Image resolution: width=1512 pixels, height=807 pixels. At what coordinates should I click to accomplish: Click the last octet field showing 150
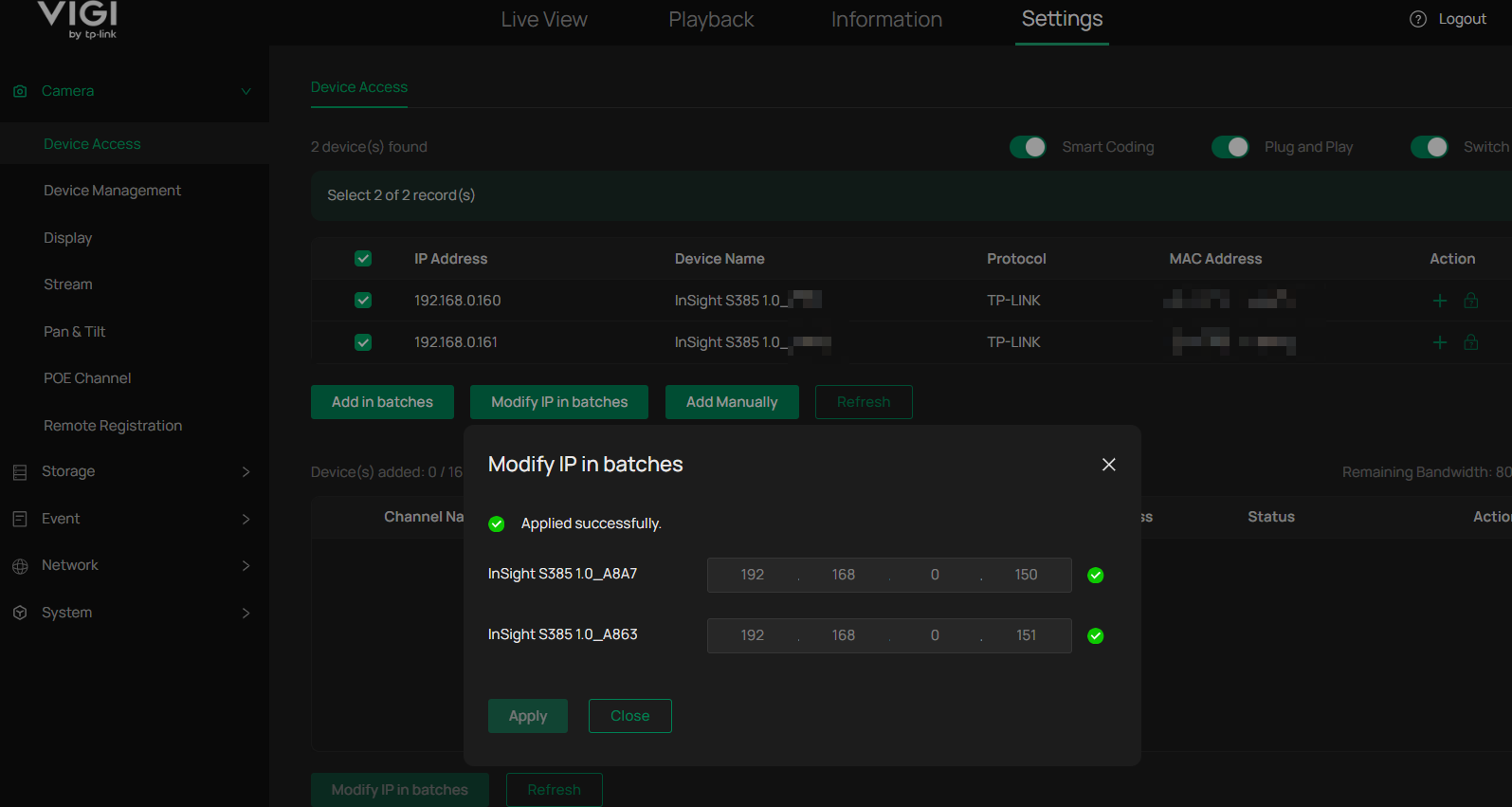pyautogui.click(x=1026, y=575)
